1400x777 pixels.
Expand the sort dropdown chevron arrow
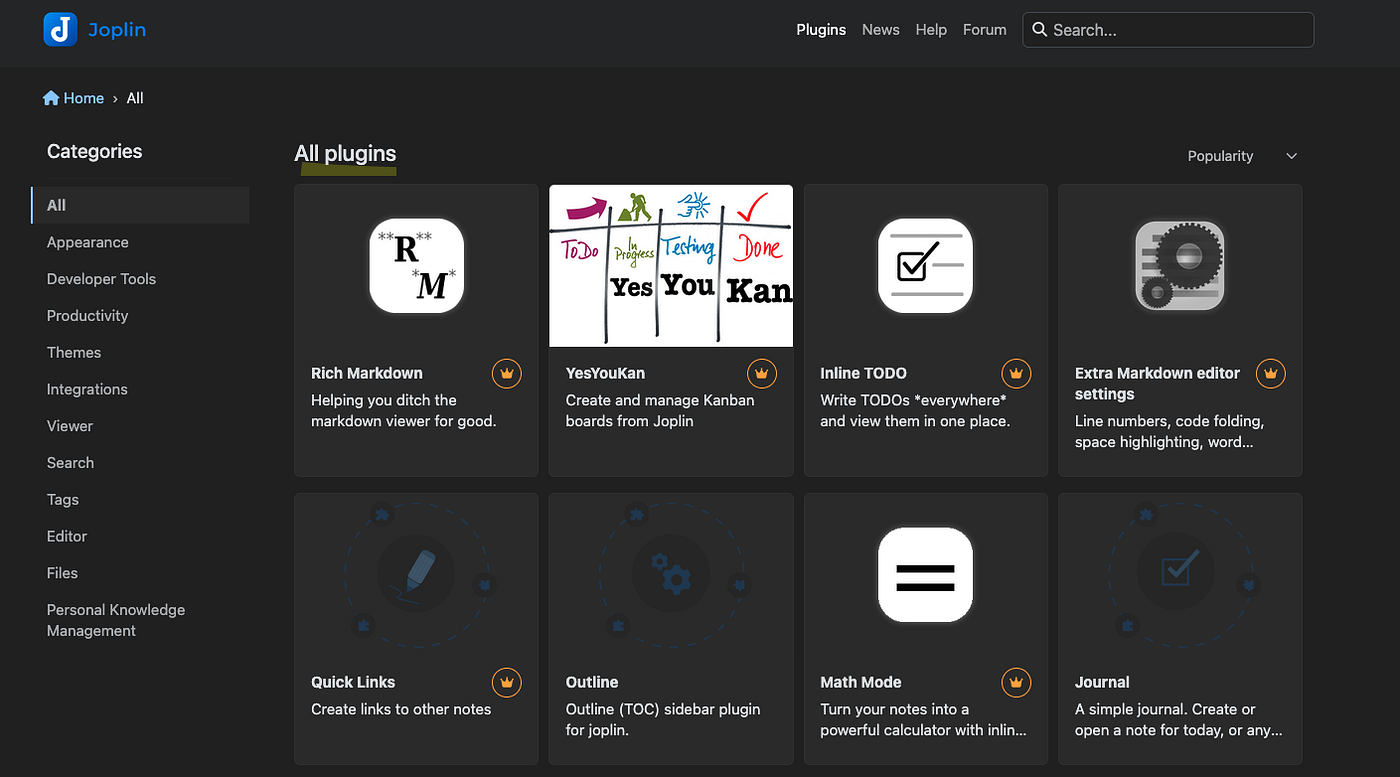[x=1291, y=156]
